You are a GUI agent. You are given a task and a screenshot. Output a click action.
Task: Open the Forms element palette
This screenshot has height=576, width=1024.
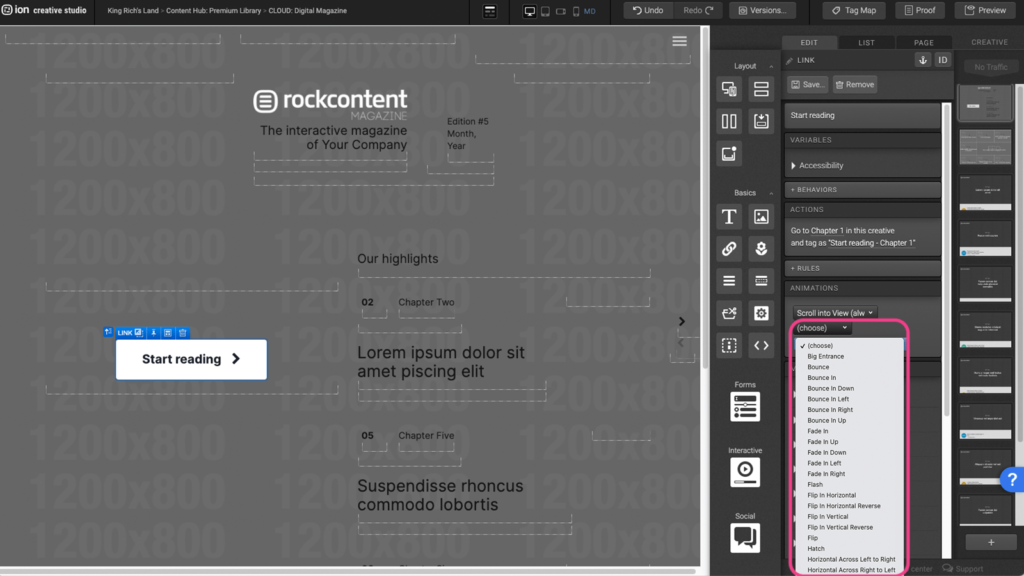click(x=745, y=407)
